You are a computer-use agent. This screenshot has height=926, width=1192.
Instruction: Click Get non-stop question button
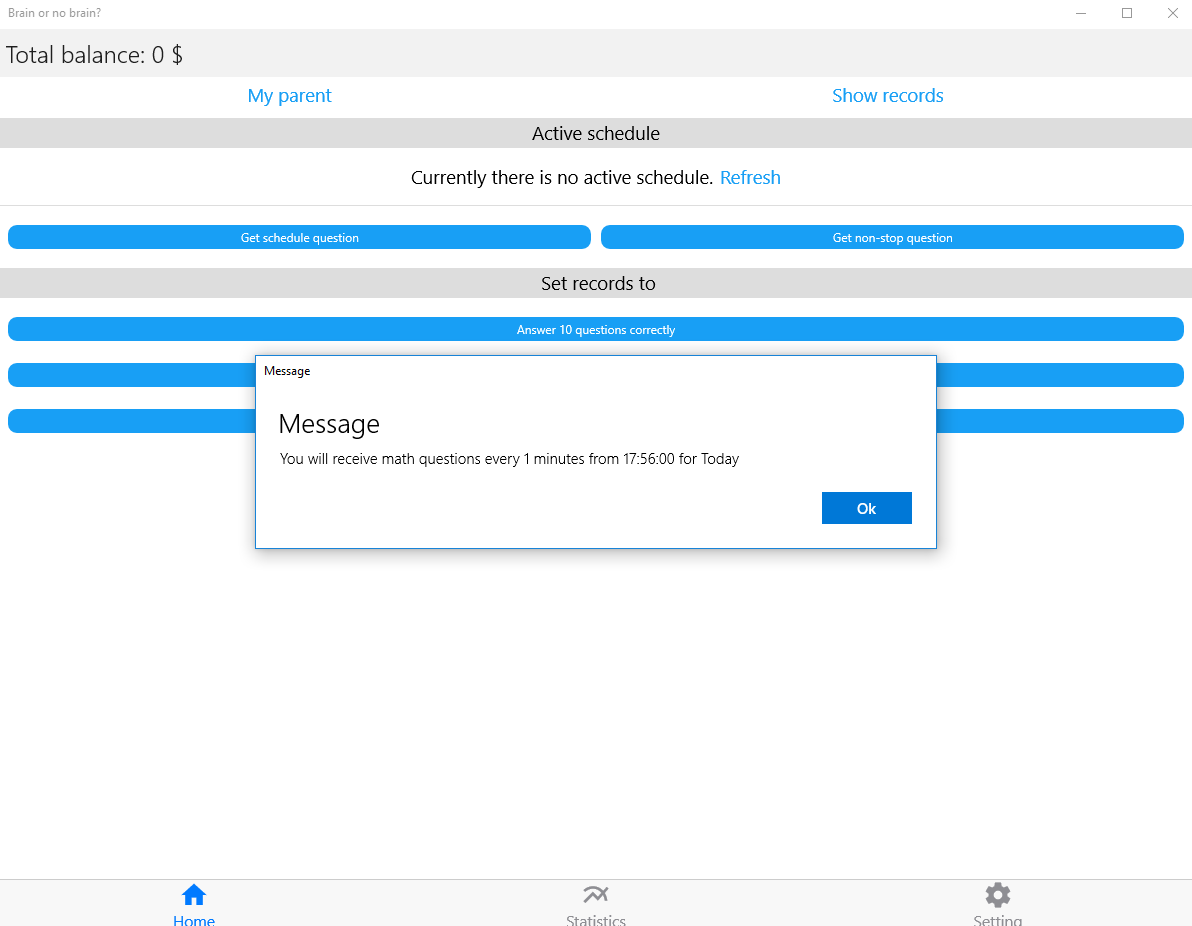point(892,237)
